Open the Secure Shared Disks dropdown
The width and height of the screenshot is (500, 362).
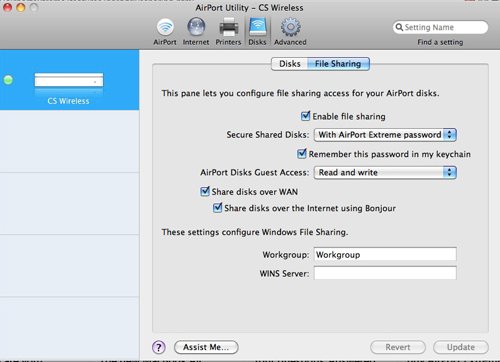click(x=385, y=135)
